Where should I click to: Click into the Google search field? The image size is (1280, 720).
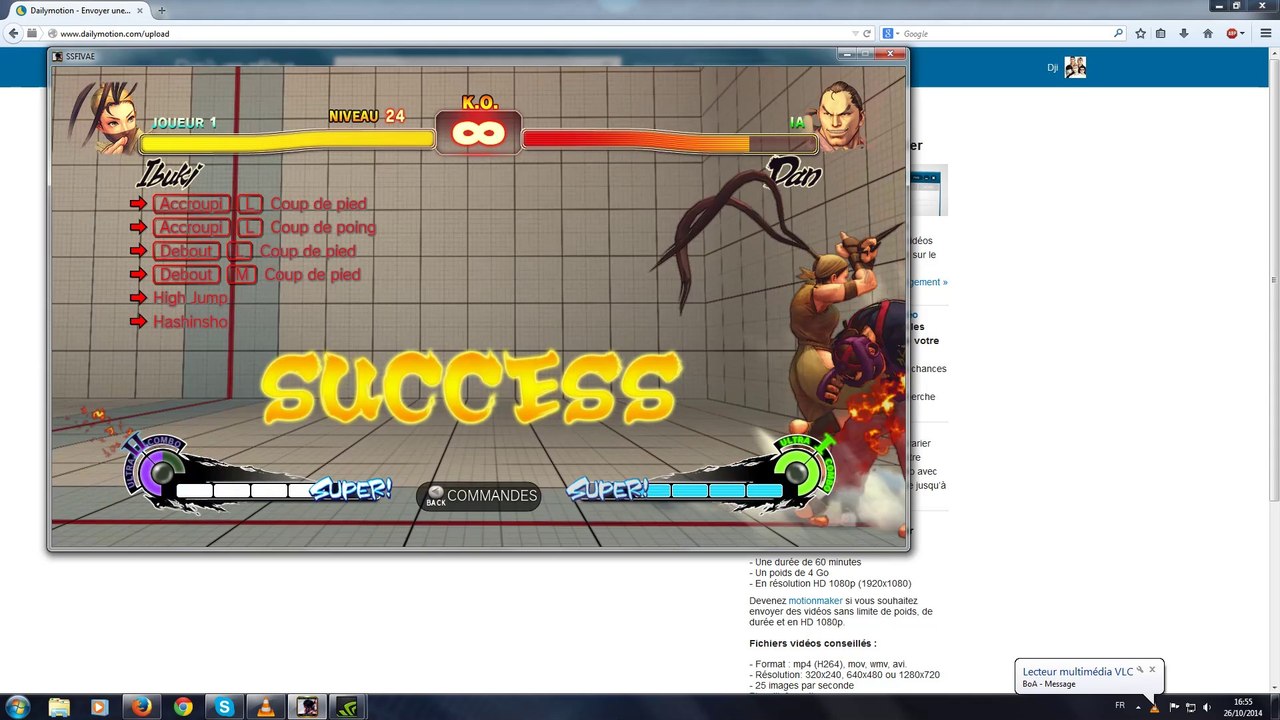coord(1007,33)
